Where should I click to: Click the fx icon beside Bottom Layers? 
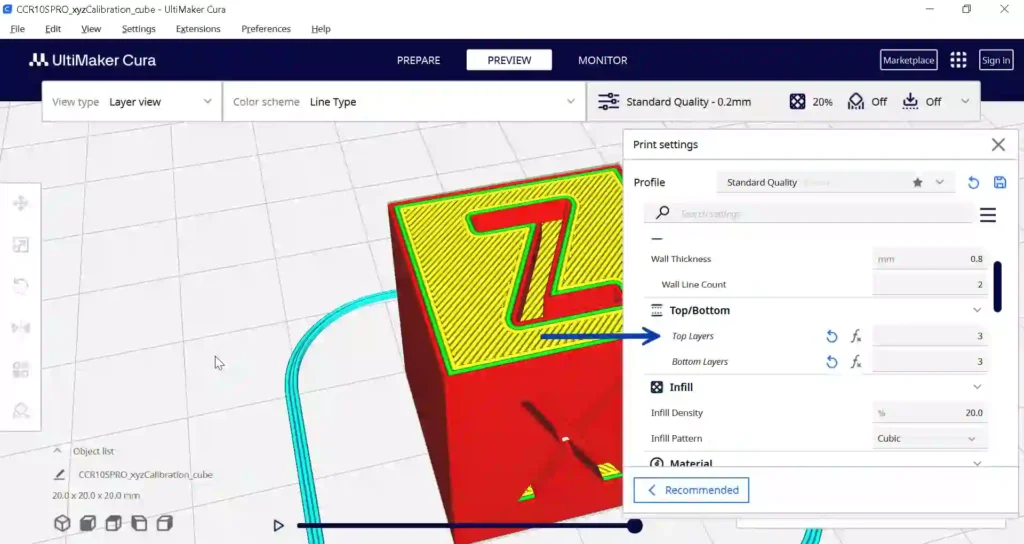point(856,362)
